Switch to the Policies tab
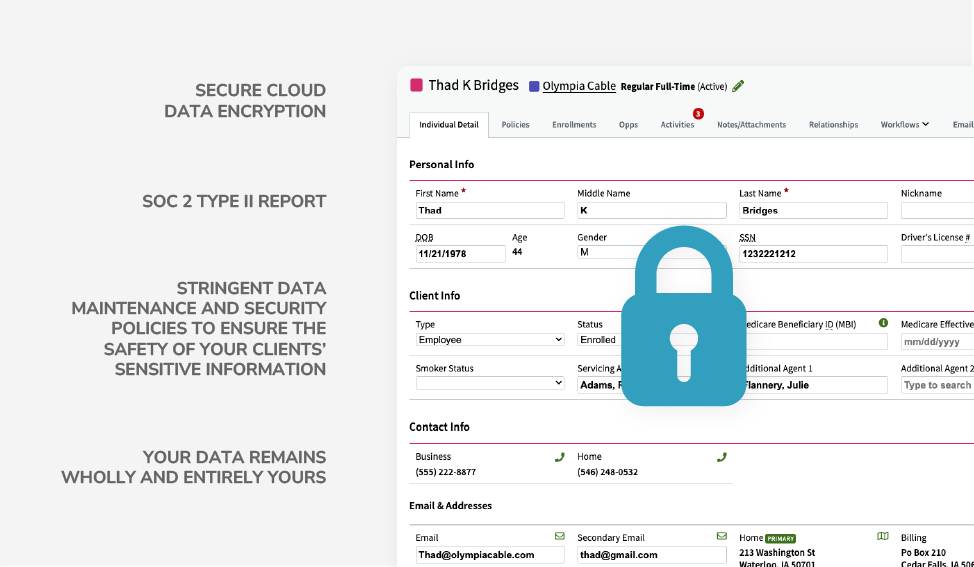The height and width of the screenshot is (567, 974). (x=515, y=125)
